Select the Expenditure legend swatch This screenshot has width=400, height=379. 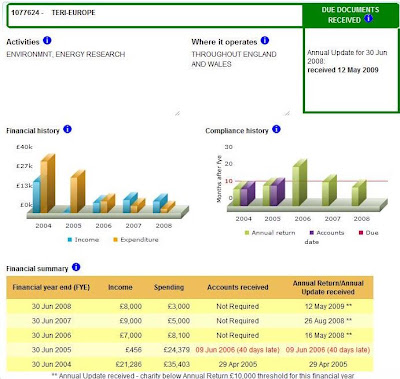pyautogui.click(x=115, y=240)
